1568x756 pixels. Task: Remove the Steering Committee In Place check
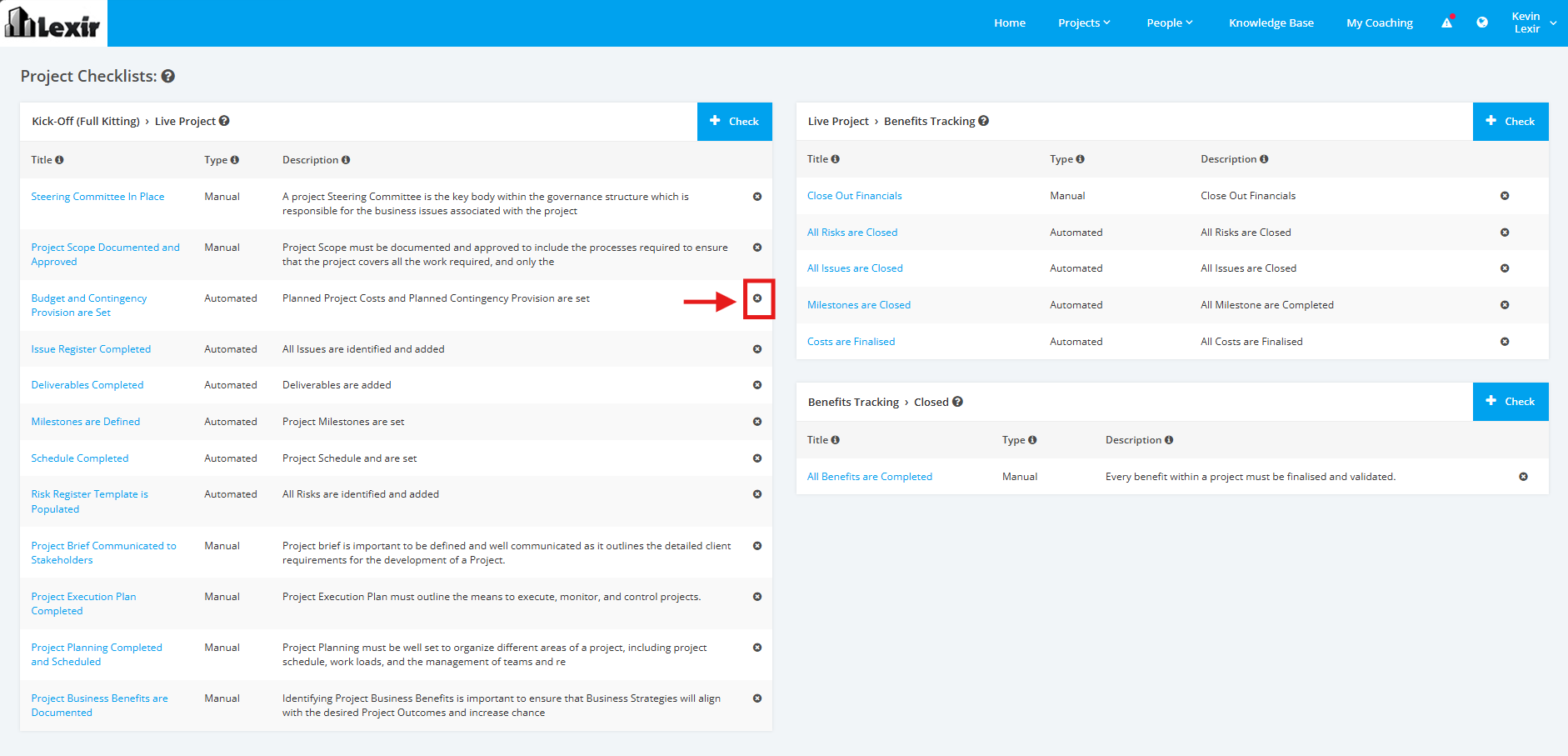(757, 197)
